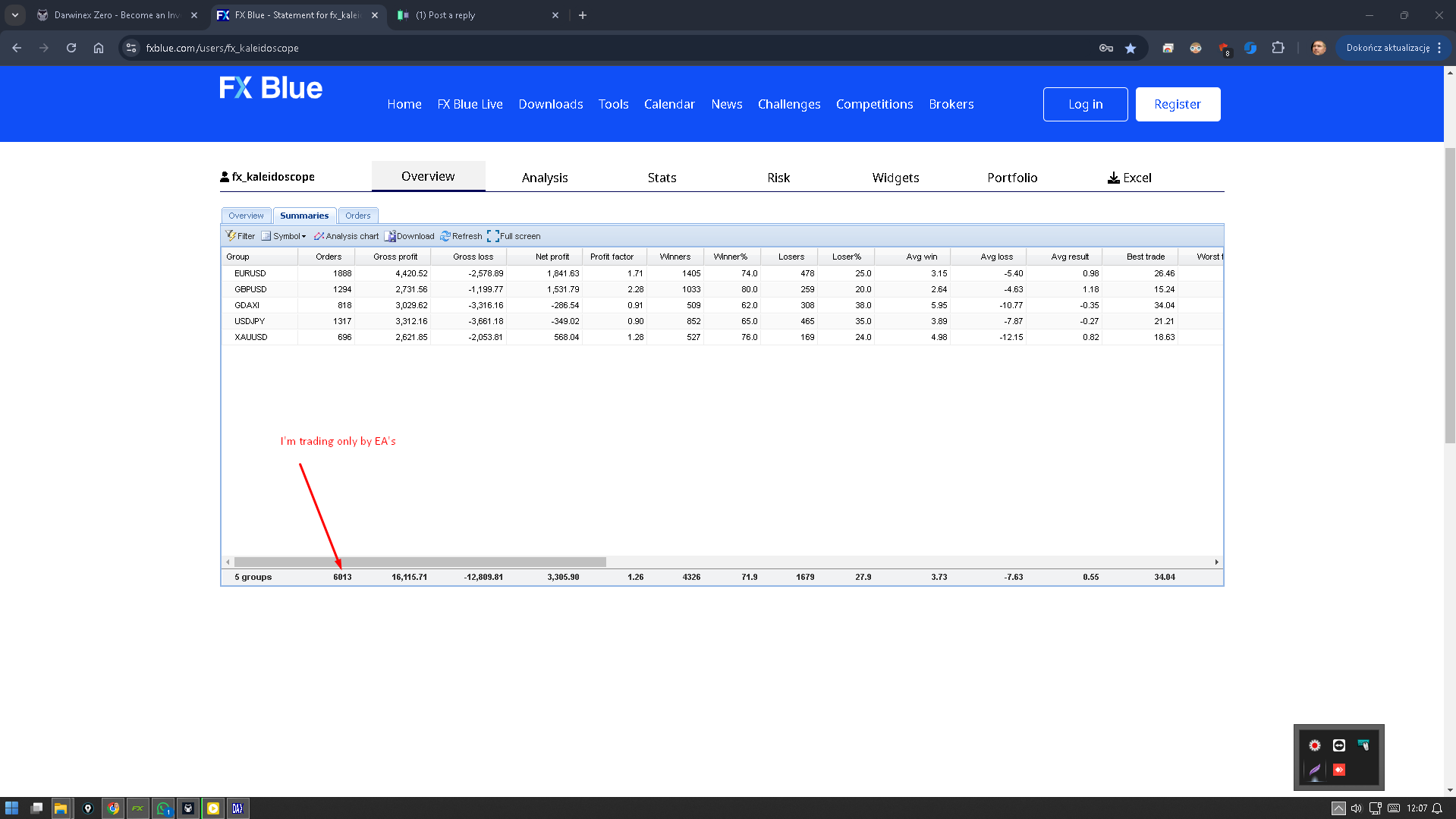This screenshot has width=1456, height=819.
Task: Download the summaries table data
Action: (410, 236)
